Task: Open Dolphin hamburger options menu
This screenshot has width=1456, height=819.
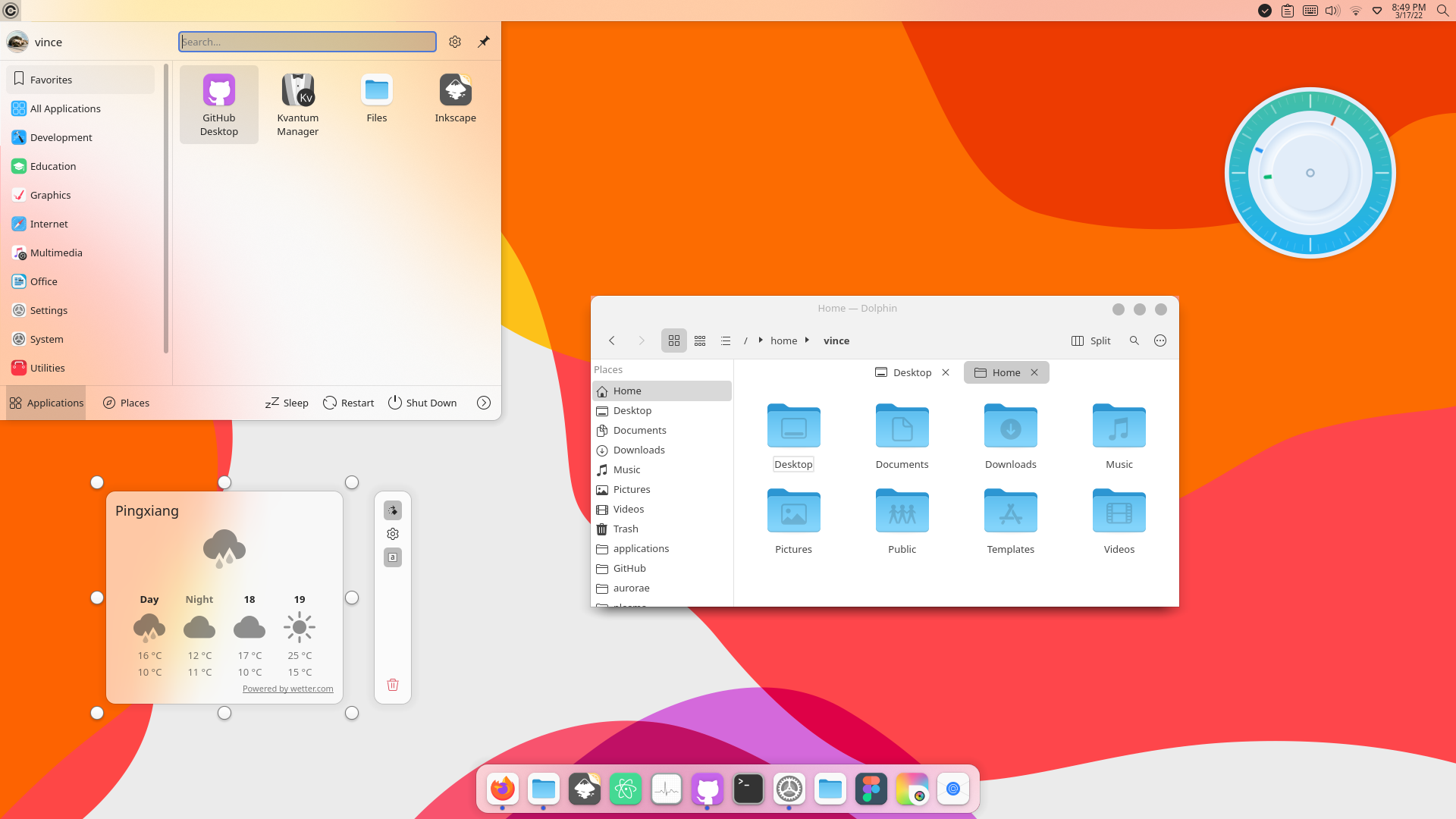Action: [x=1159, y=340]
